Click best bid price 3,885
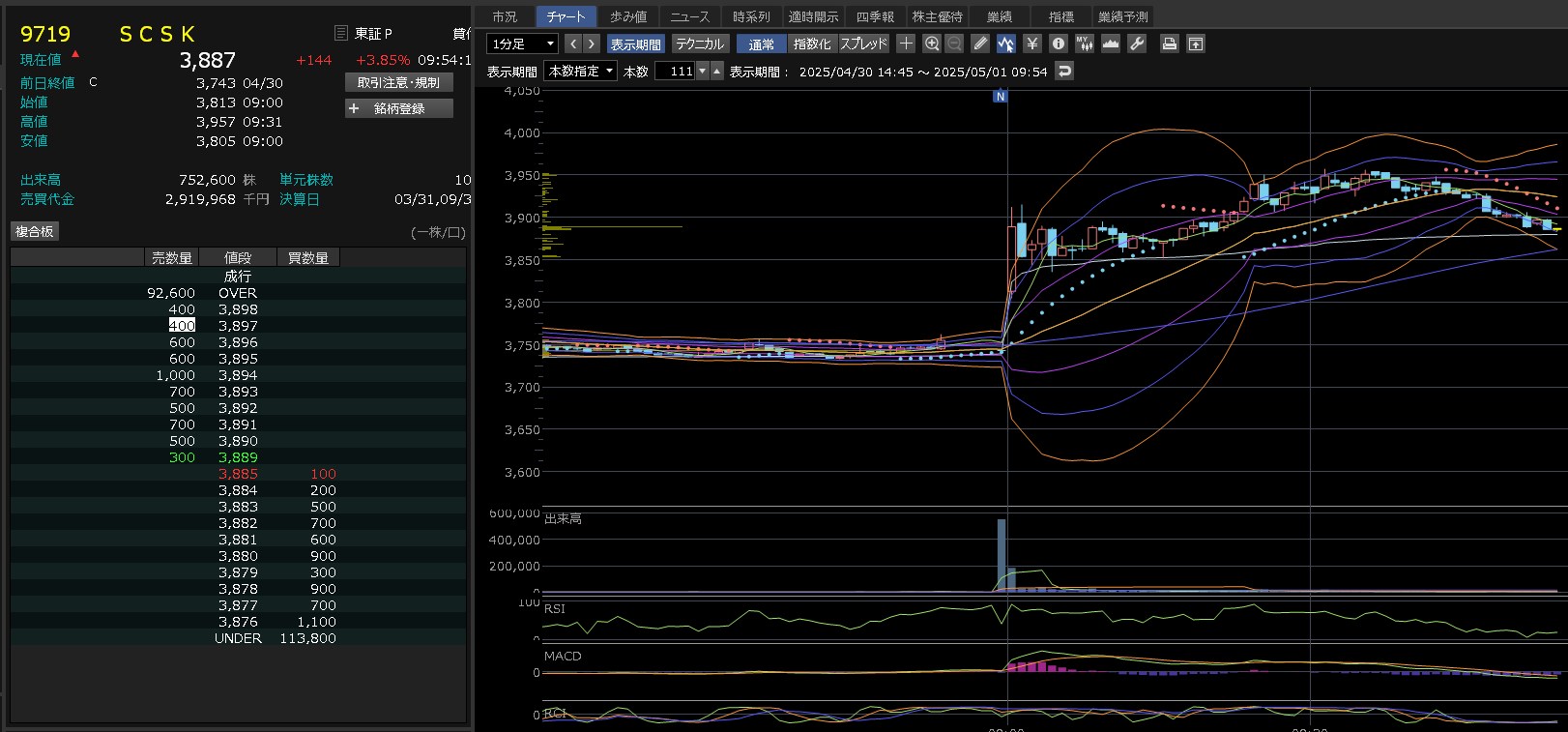This screenshot has width=1568, height=732. coord(238,474)
